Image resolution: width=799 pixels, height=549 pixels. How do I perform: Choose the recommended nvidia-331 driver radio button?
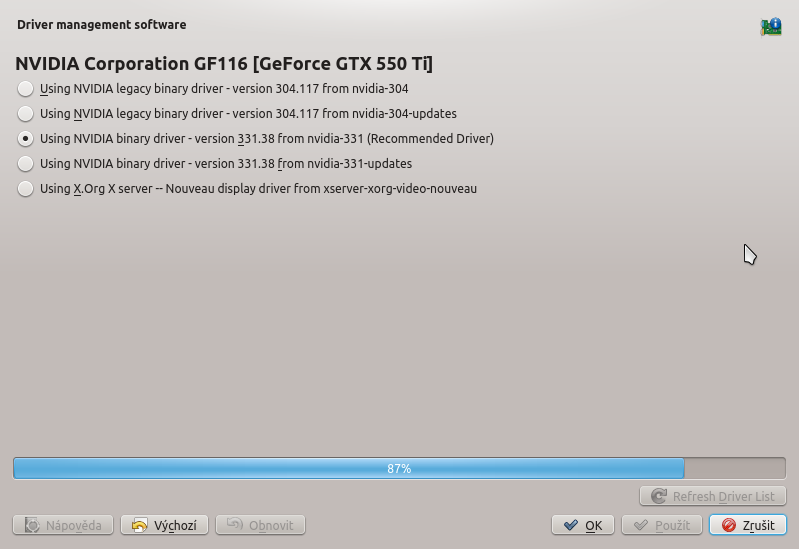(25, 139)
